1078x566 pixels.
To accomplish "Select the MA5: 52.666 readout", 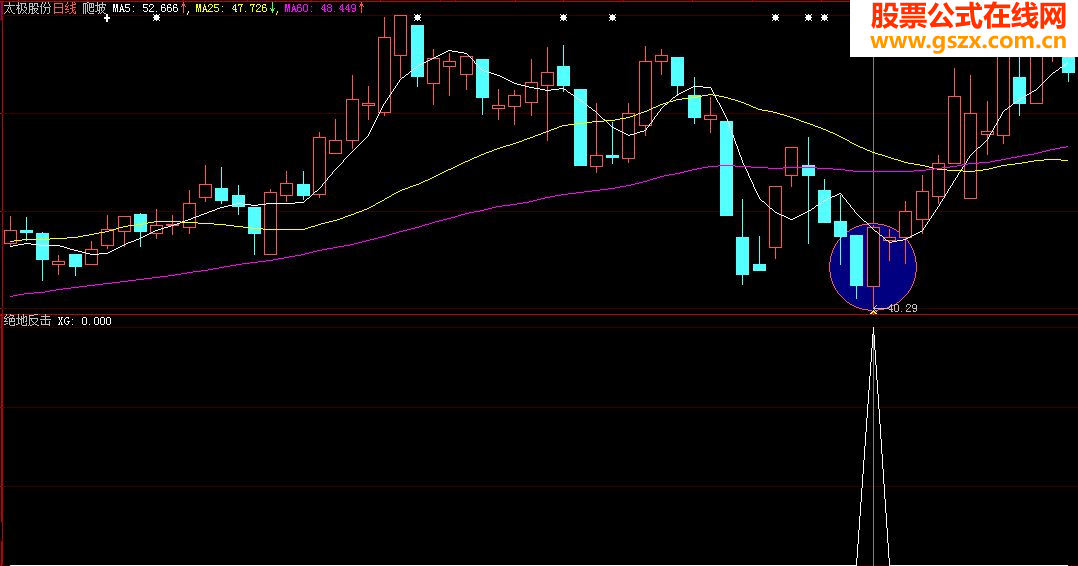I will (148, 8).
